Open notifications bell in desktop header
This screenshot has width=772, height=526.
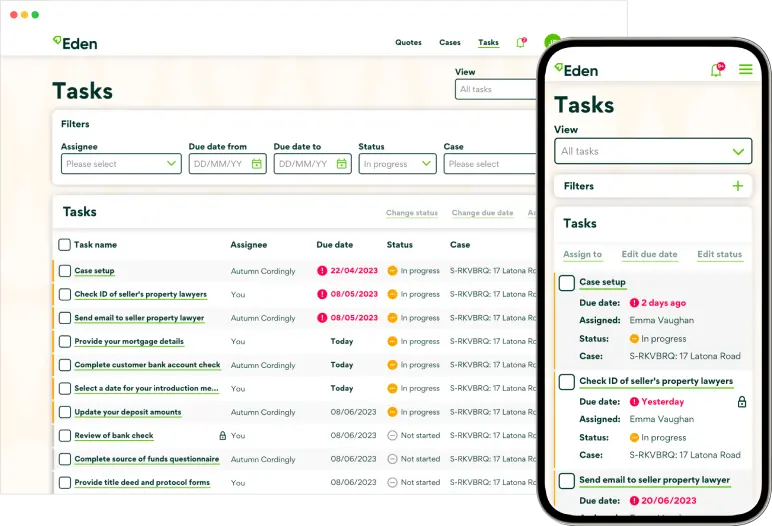pyautogui.click(x=521, y=43)
